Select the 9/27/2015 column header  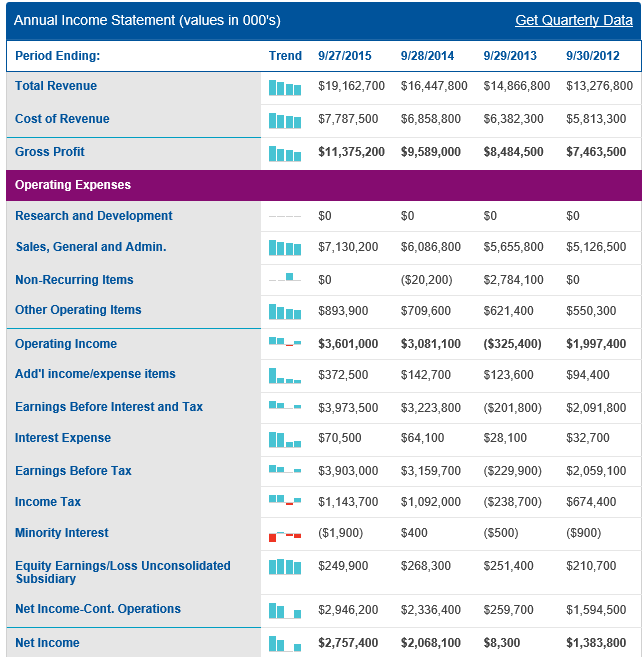(343, 56)
